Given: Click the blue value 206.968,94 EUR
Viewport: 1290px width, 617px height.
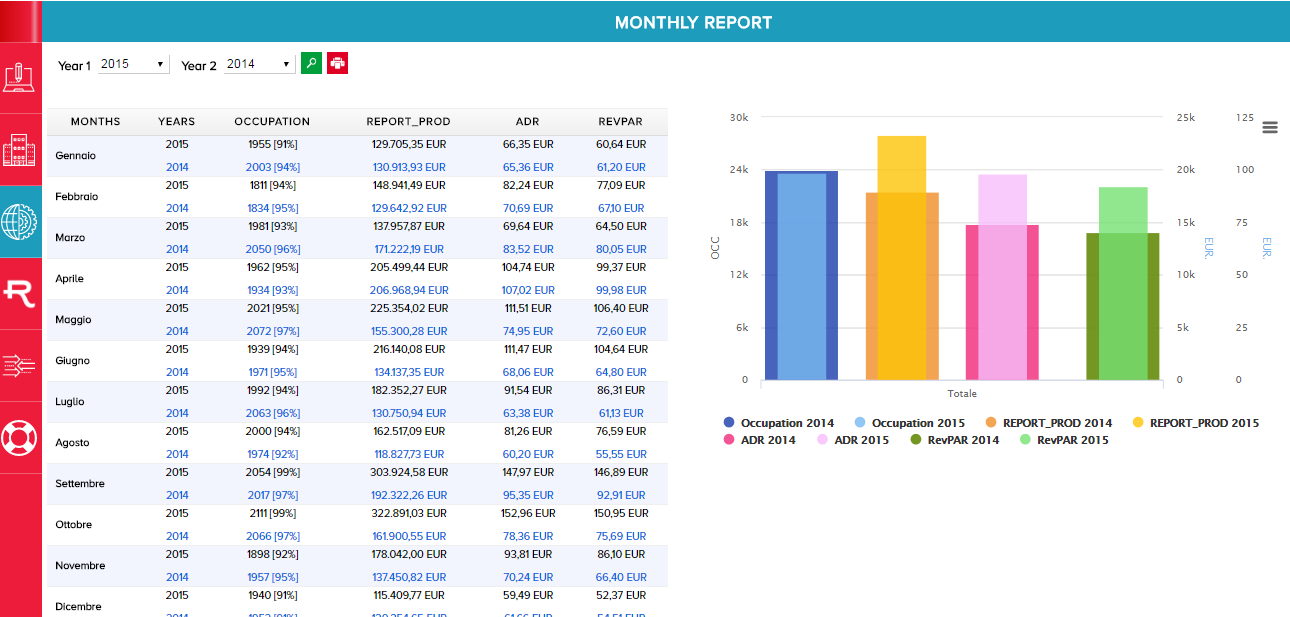Looking at the screenshot, I should [x=409, y=290].
